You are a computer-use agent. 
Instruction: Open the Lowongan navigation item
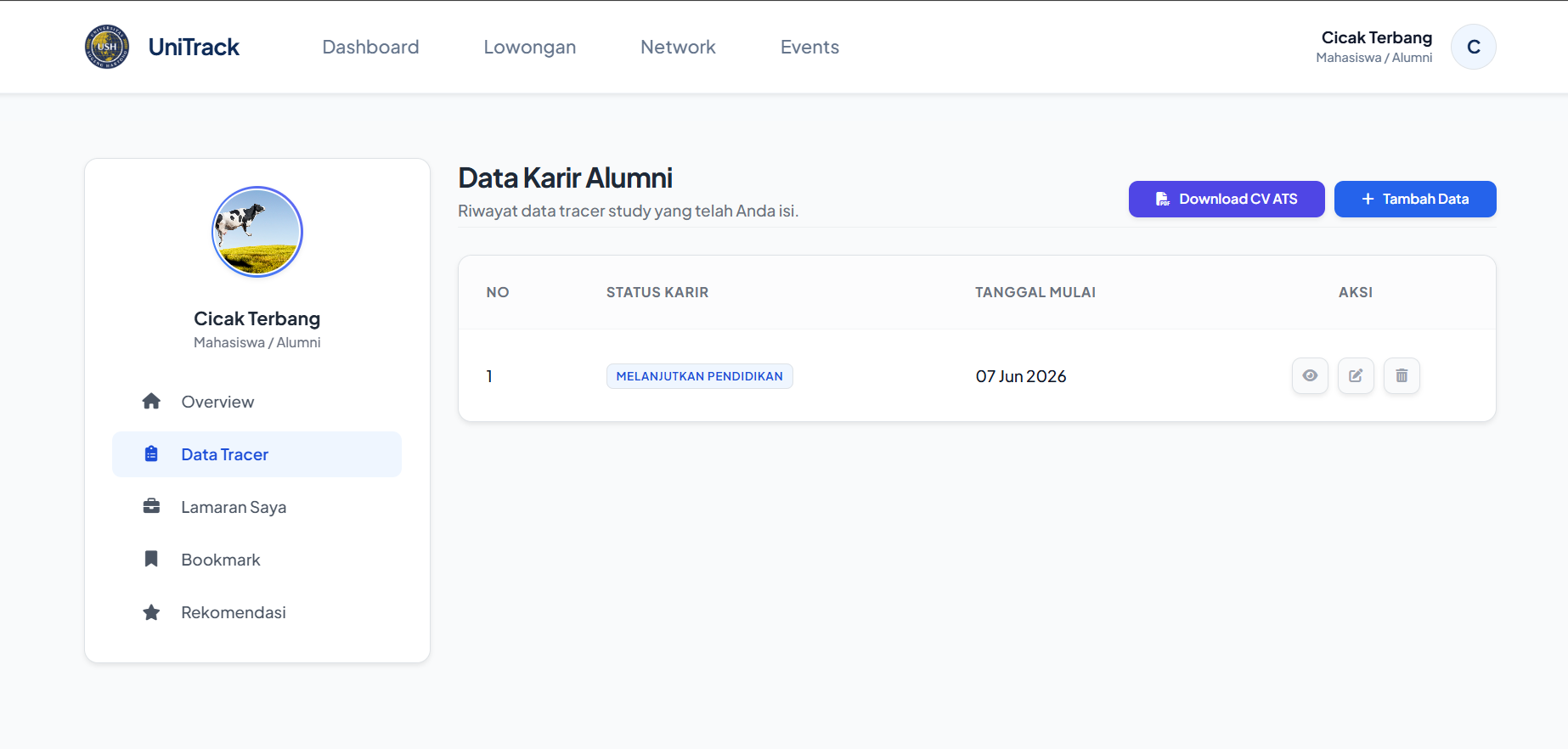530,47
